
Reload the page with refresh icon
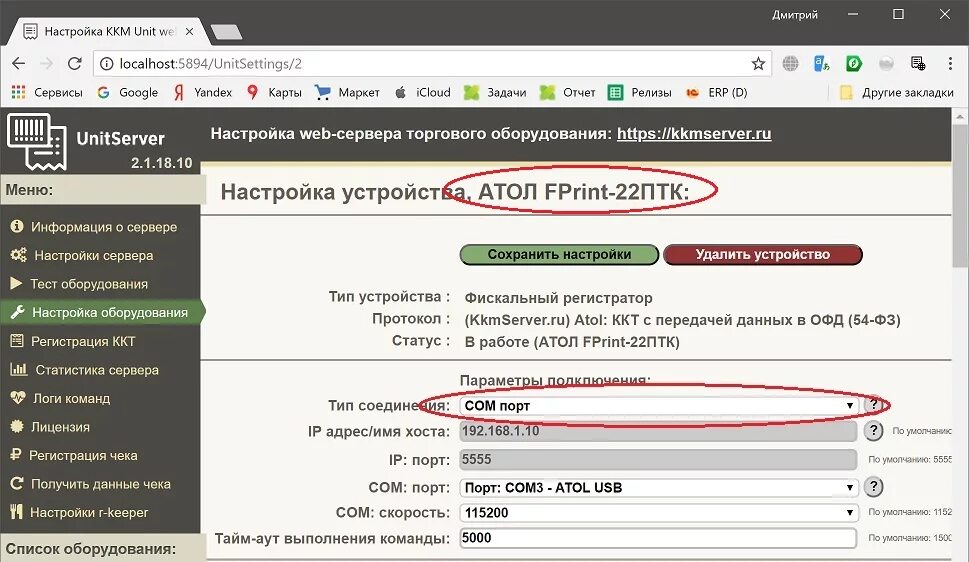pyautogui.click(x=75, y=64)
